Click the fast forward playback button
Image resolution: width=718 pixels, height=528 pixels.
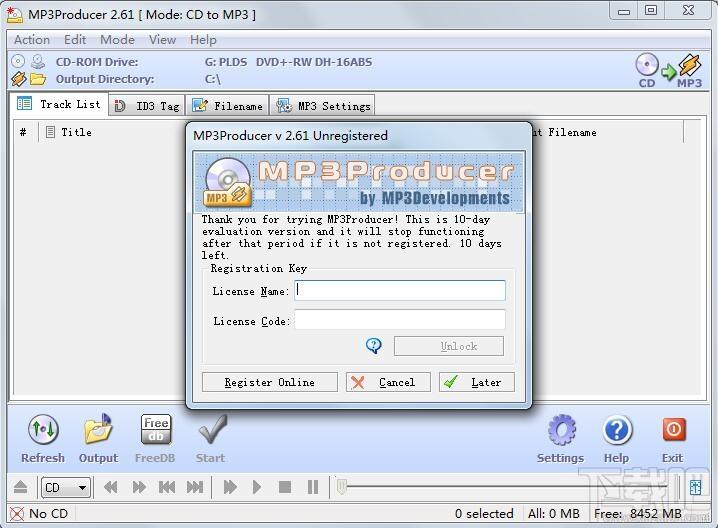139,487
